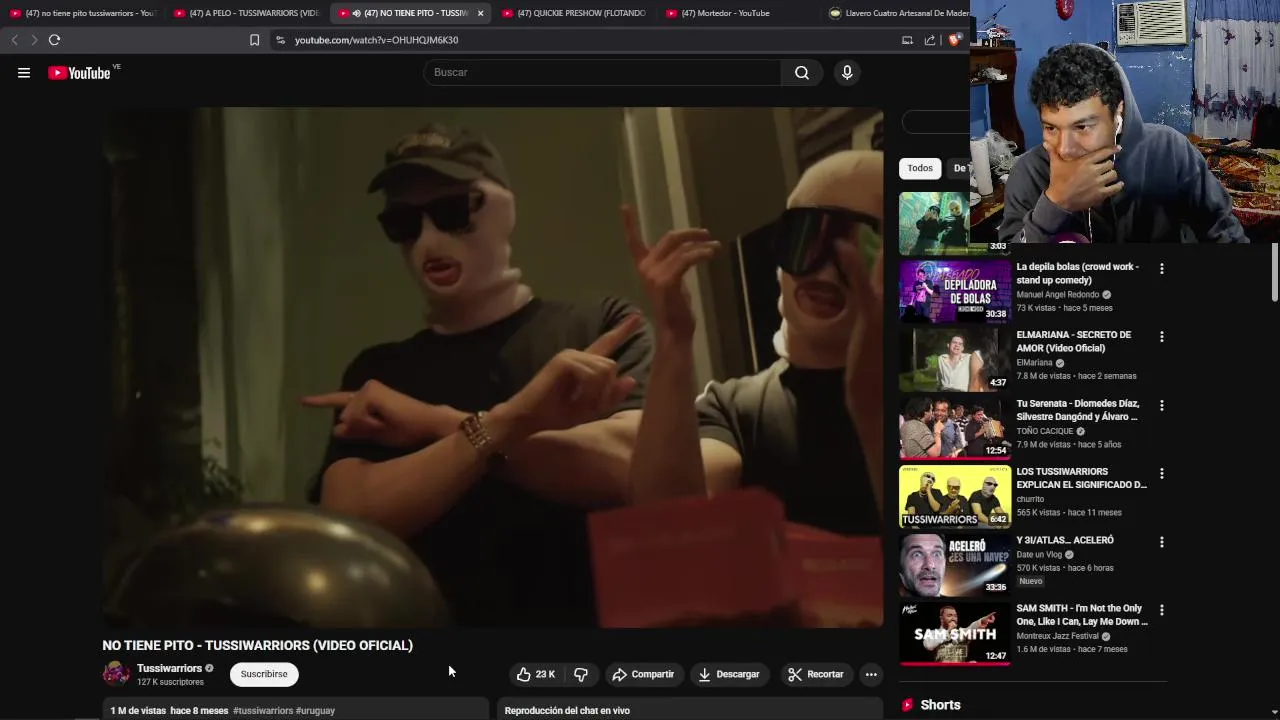Mute audio icon on active tab
The height and width of the screenshot is (720, 1280).
pos(356,13)
